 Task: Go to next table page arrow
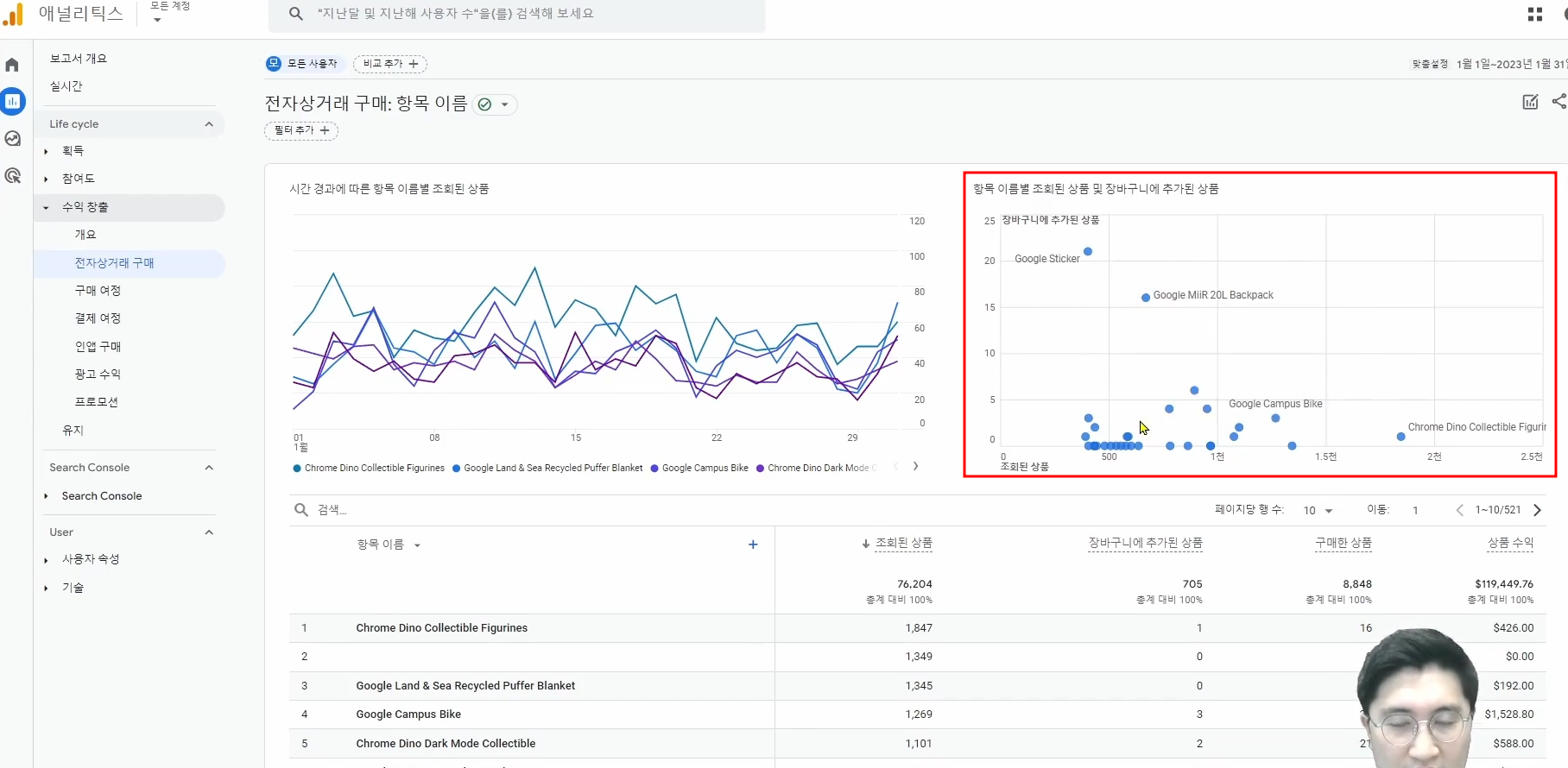click(x=1537, y=510)
